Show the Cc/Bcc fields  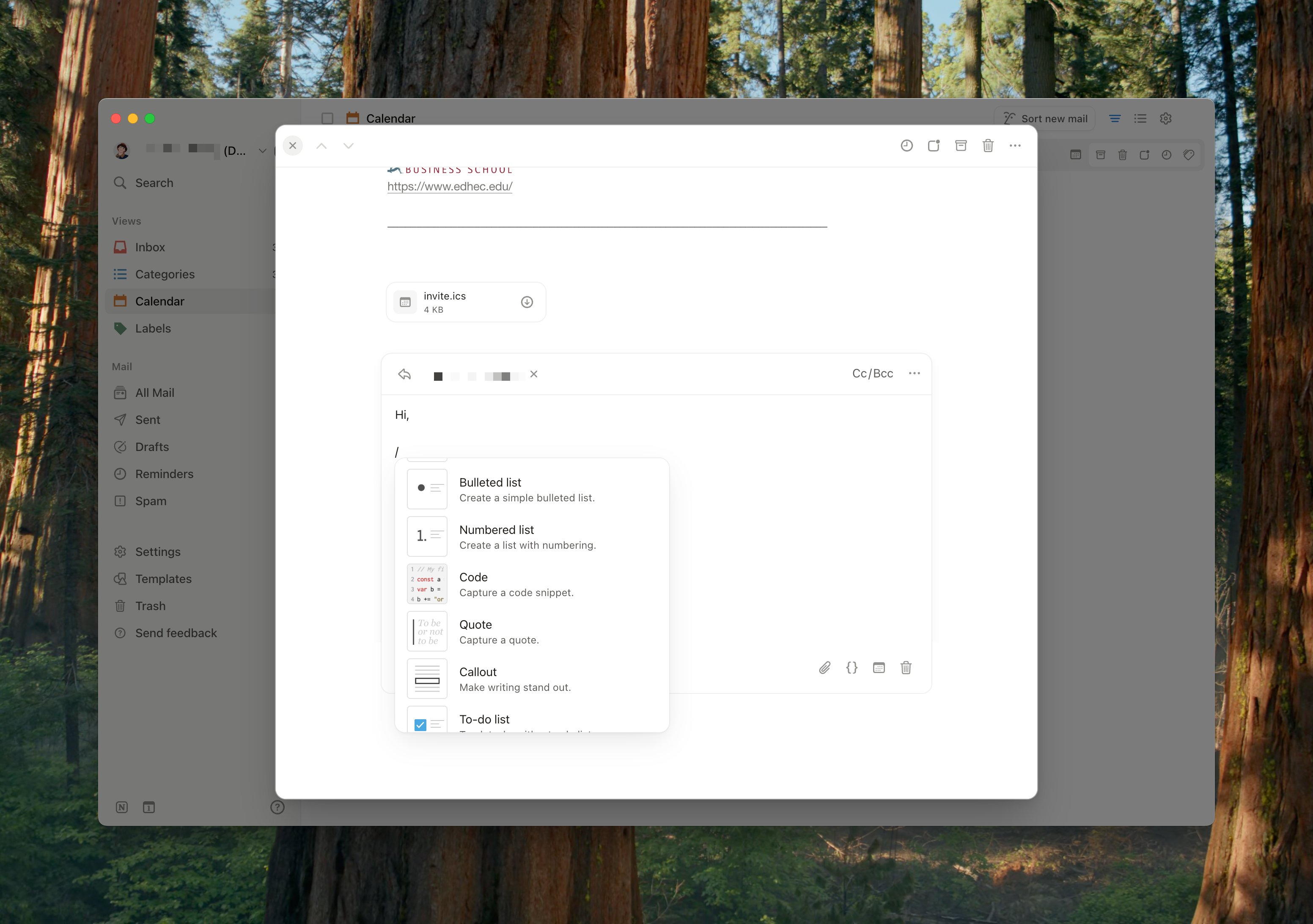872,374
